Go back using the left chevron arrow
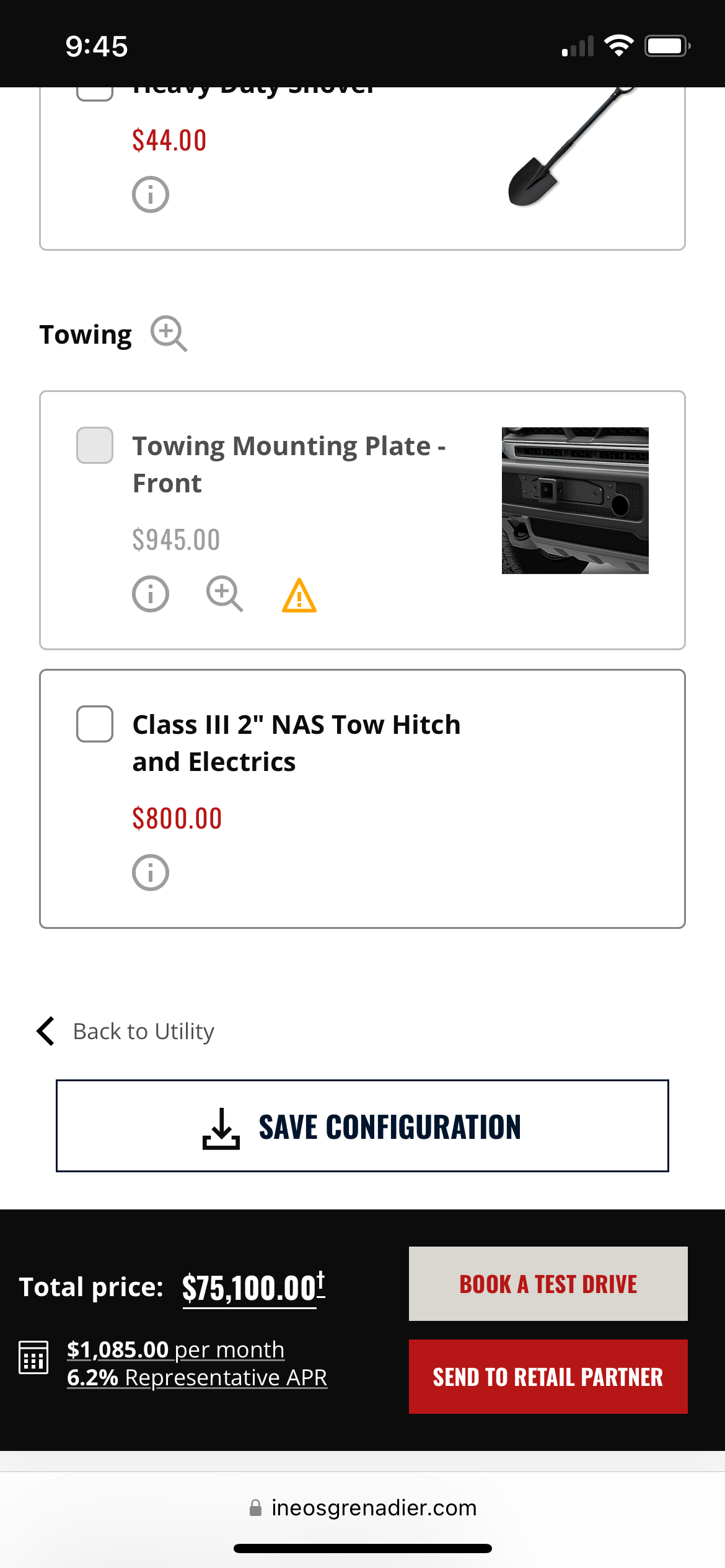 46,1031
